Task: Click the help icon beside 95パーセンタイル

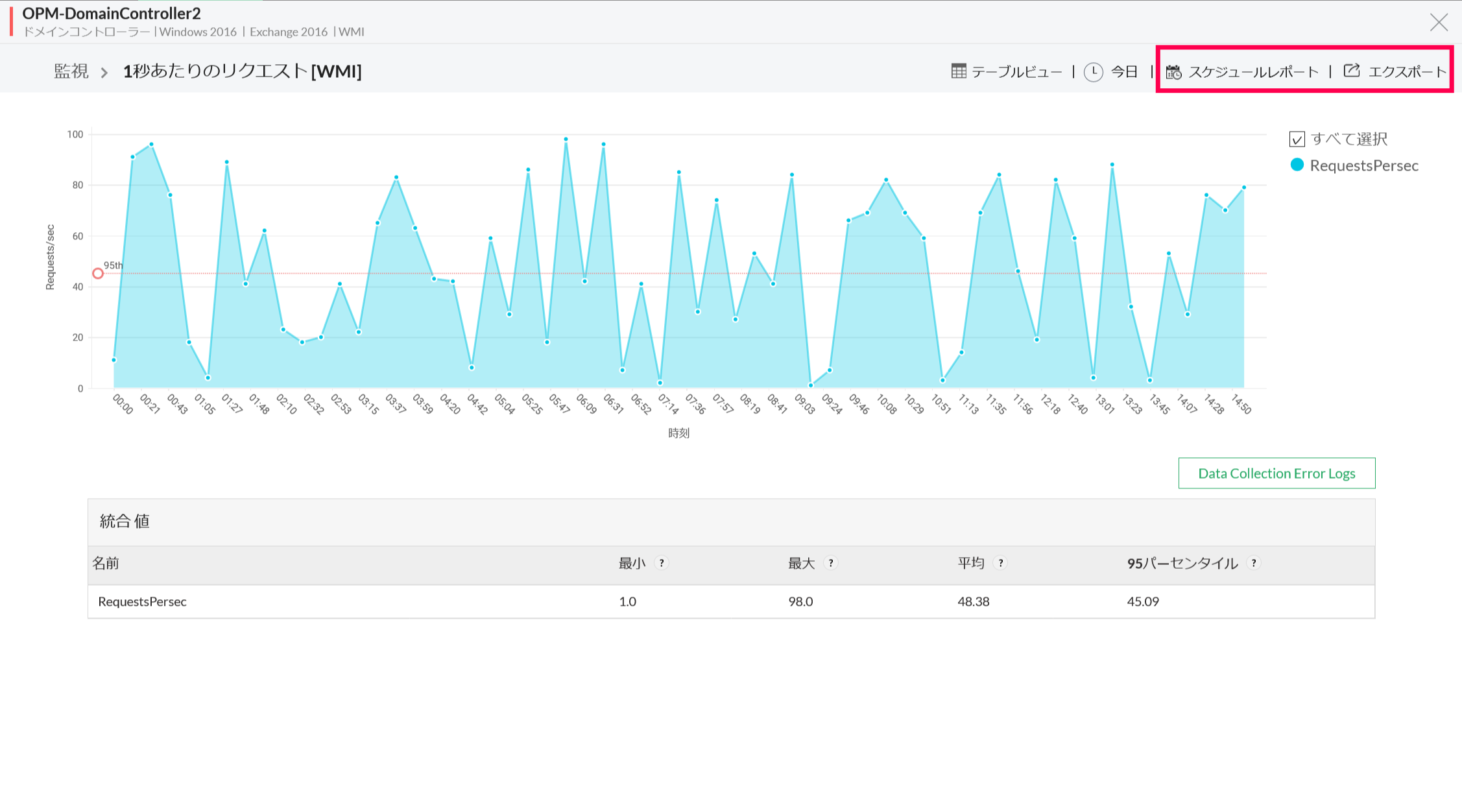Action: [1254, 563]
